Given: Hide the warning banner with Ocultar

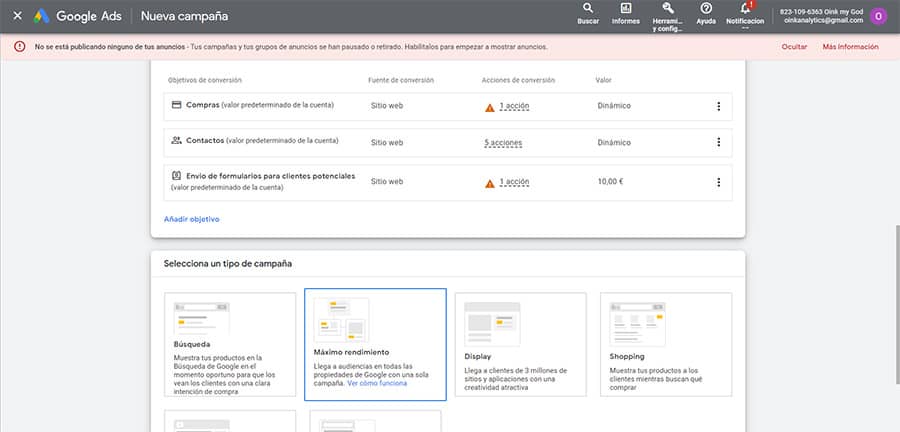Looking at the screenshot, I should point(794,47).
